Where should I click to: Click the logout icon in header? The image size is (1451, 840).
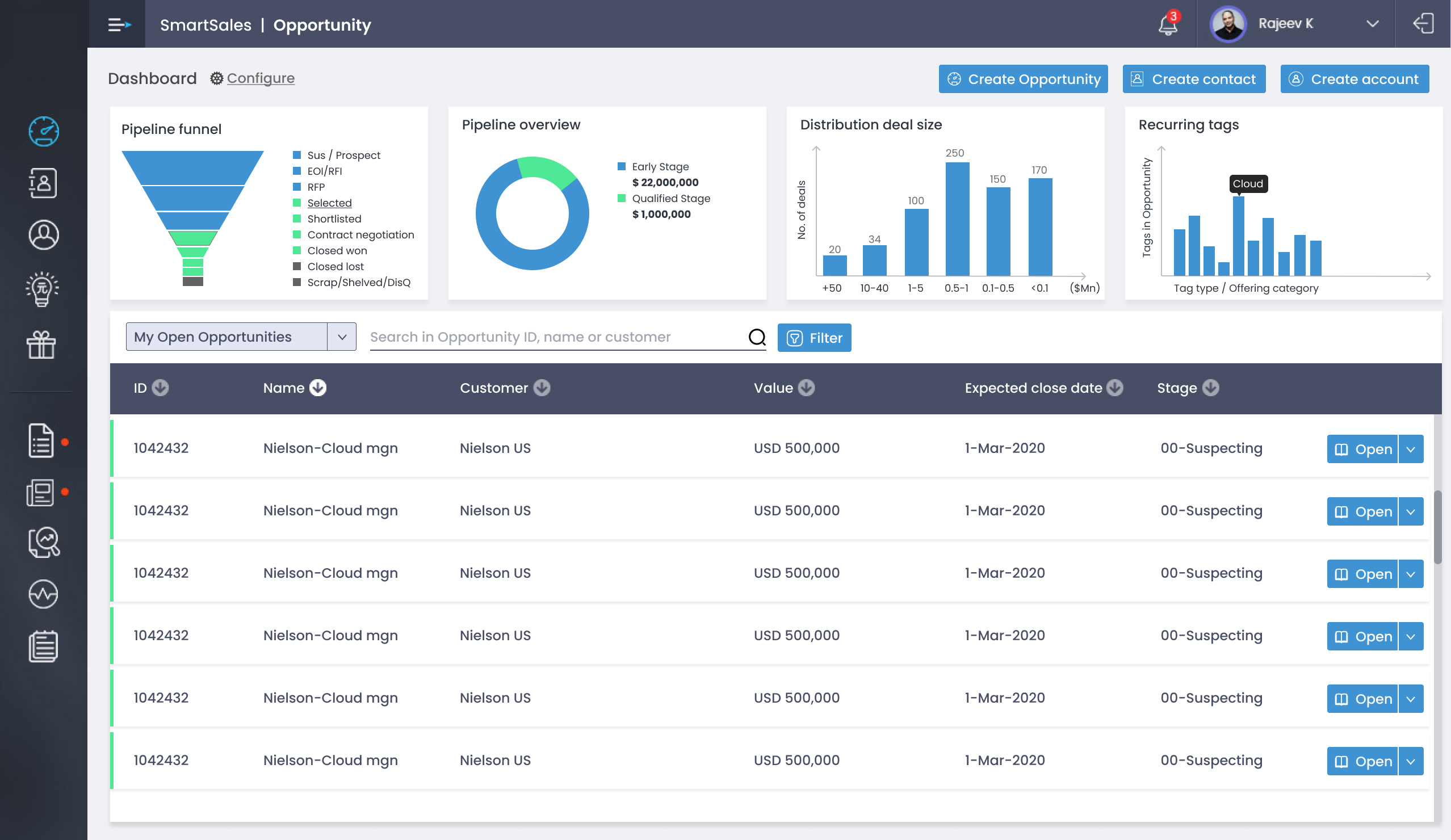tap(1423, 24)
